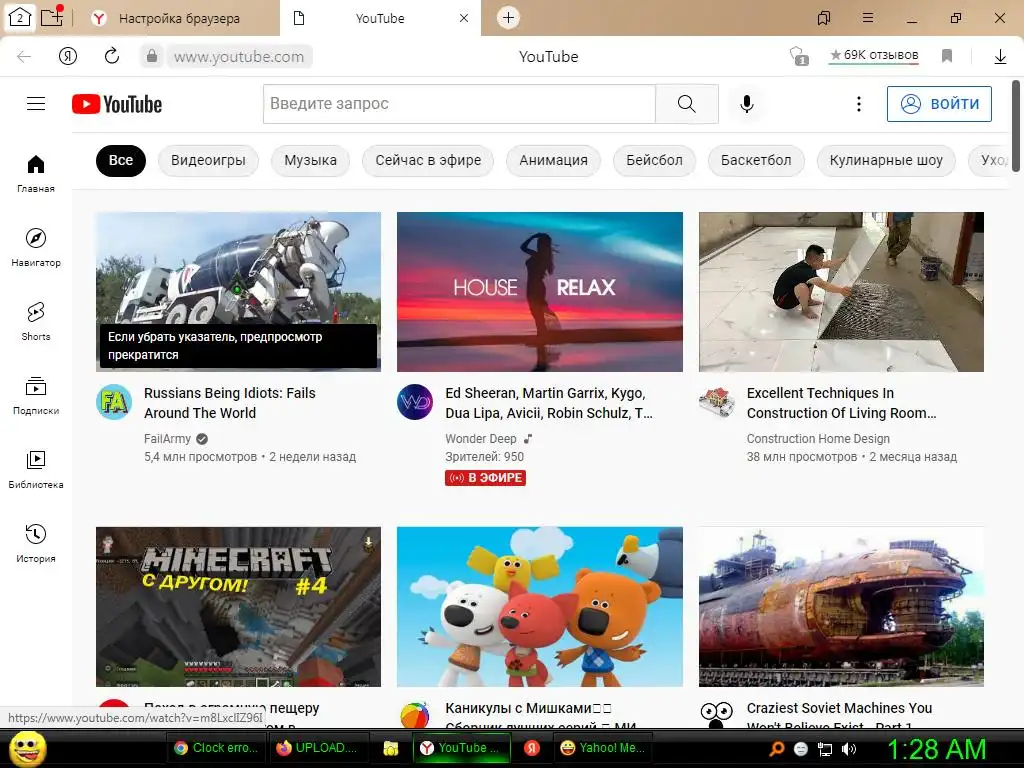
Task: Open browser bookmarks panel icon in title bar
Action: [824, 18]
